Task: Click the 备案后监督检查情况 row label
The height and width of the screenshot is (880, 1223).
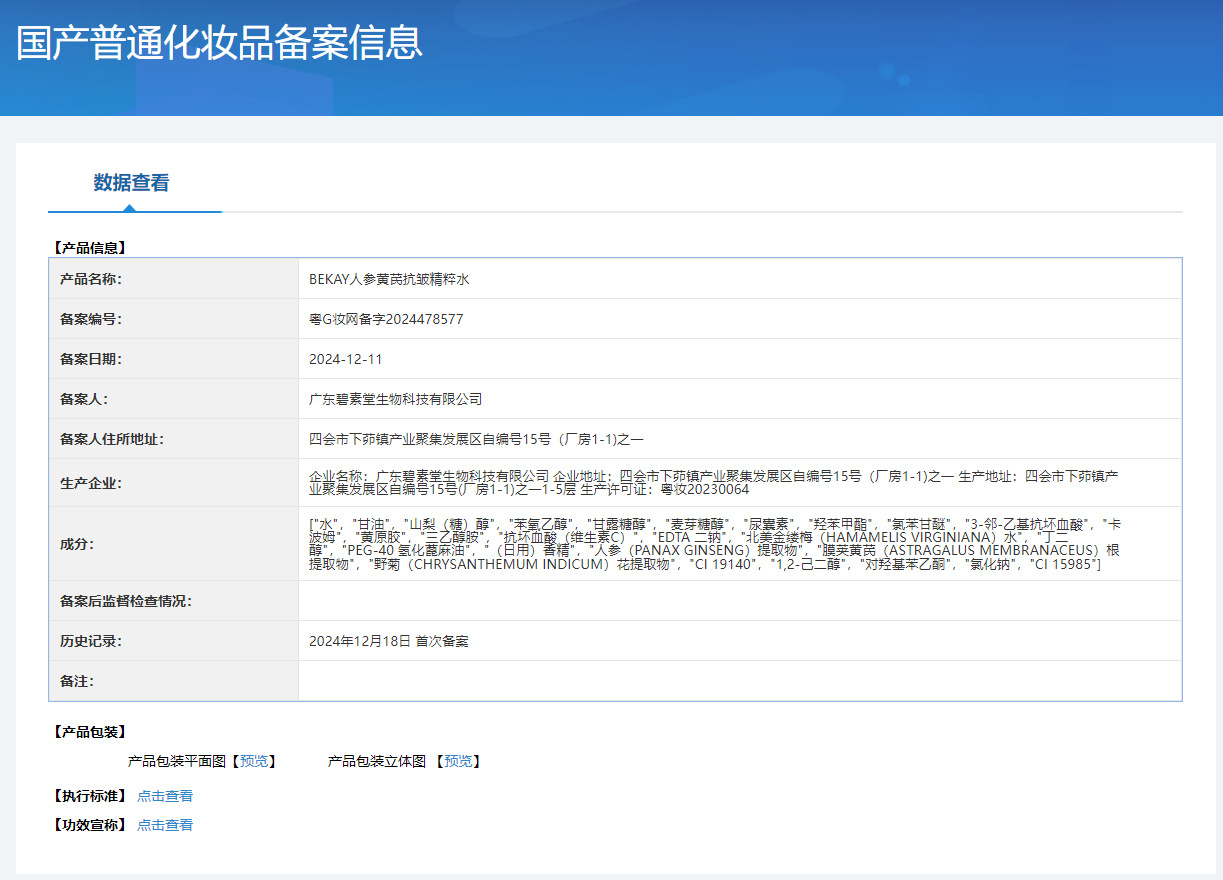Action: 126,601
